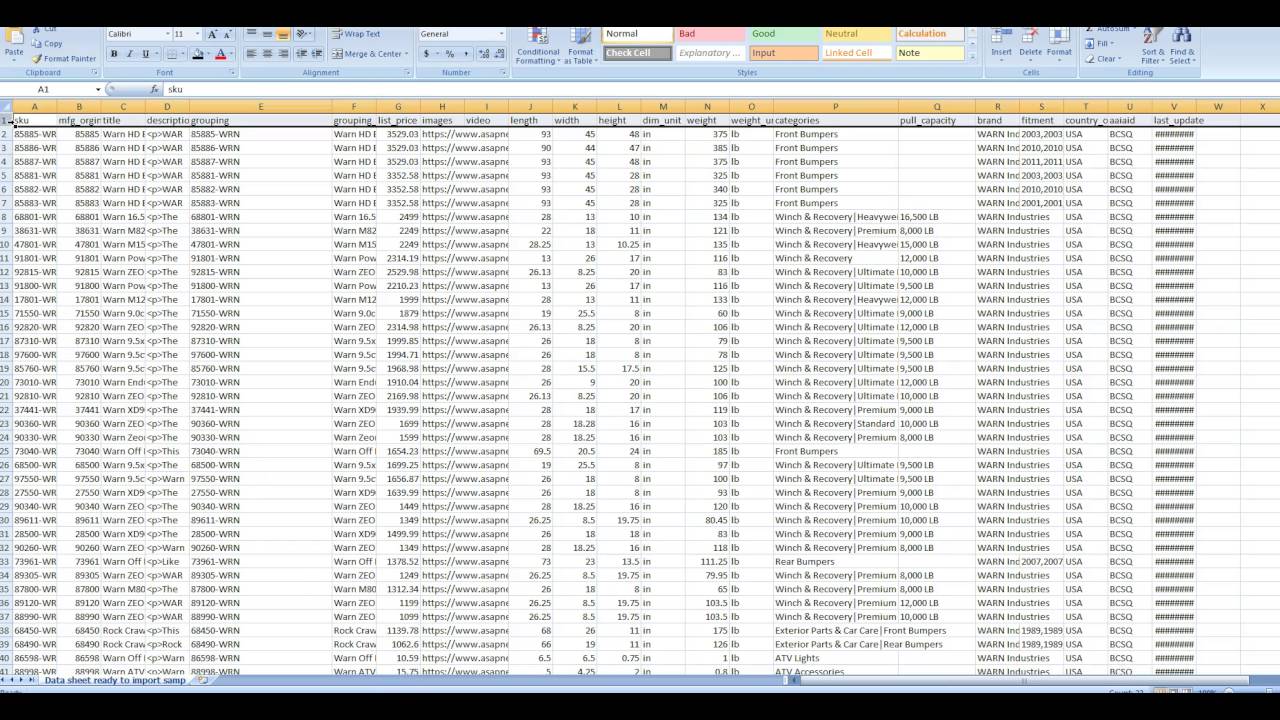1280x720 pixels.
Task: Click the decrease indent icon
Action: coord(301,54)
